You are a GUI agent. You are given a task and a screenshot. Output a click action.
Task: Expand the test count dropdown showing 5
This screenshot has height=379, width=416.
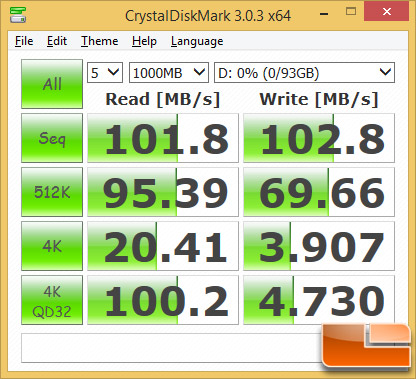(105, 72)
